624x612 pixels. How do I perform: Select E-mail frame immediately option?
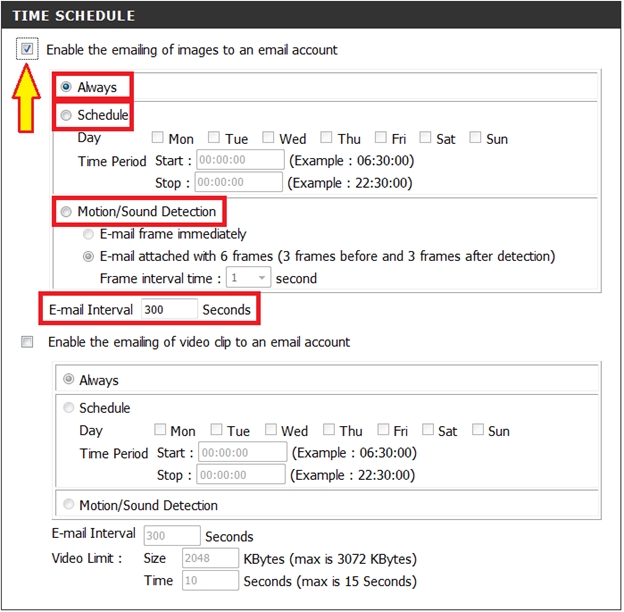pos(89,234)
